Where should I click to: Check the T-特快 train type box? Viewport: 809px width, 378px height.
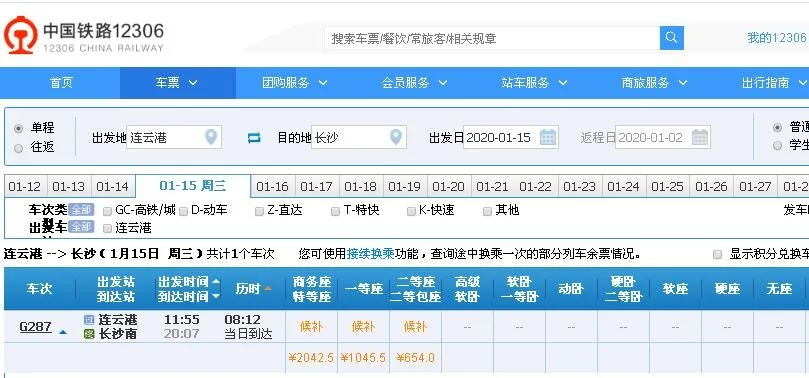(335, 211)
